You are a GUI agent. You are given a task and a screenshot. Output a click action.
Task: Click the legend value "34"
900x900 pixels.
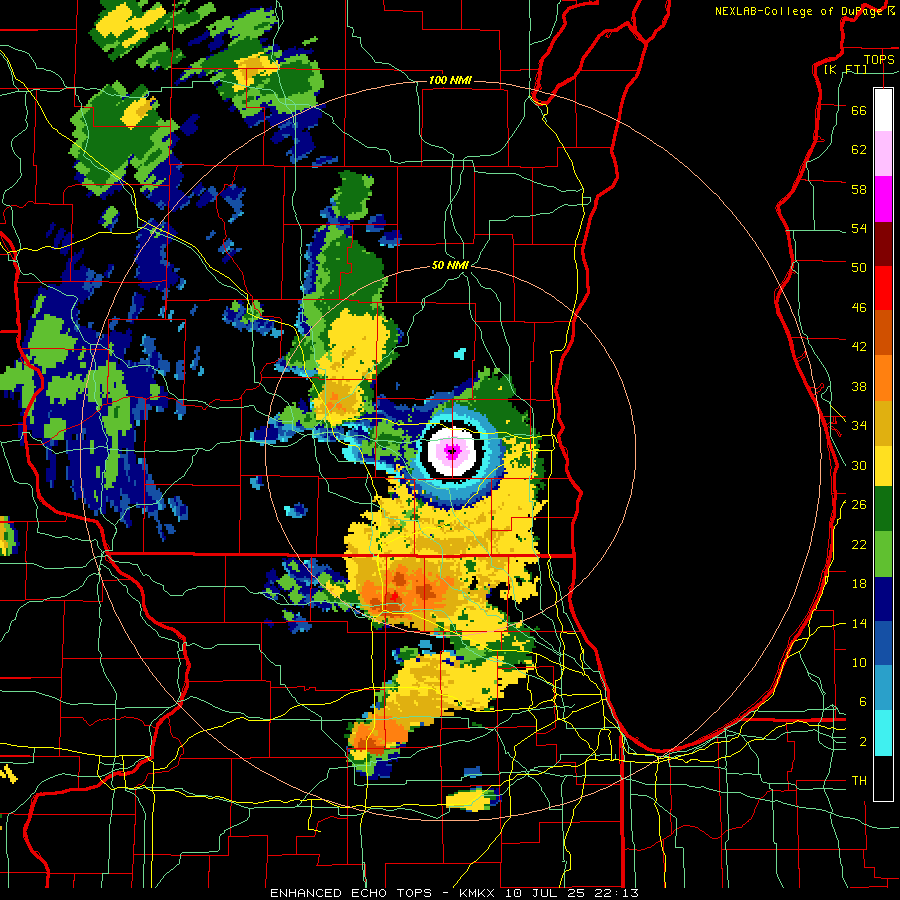tap(859, 426)
